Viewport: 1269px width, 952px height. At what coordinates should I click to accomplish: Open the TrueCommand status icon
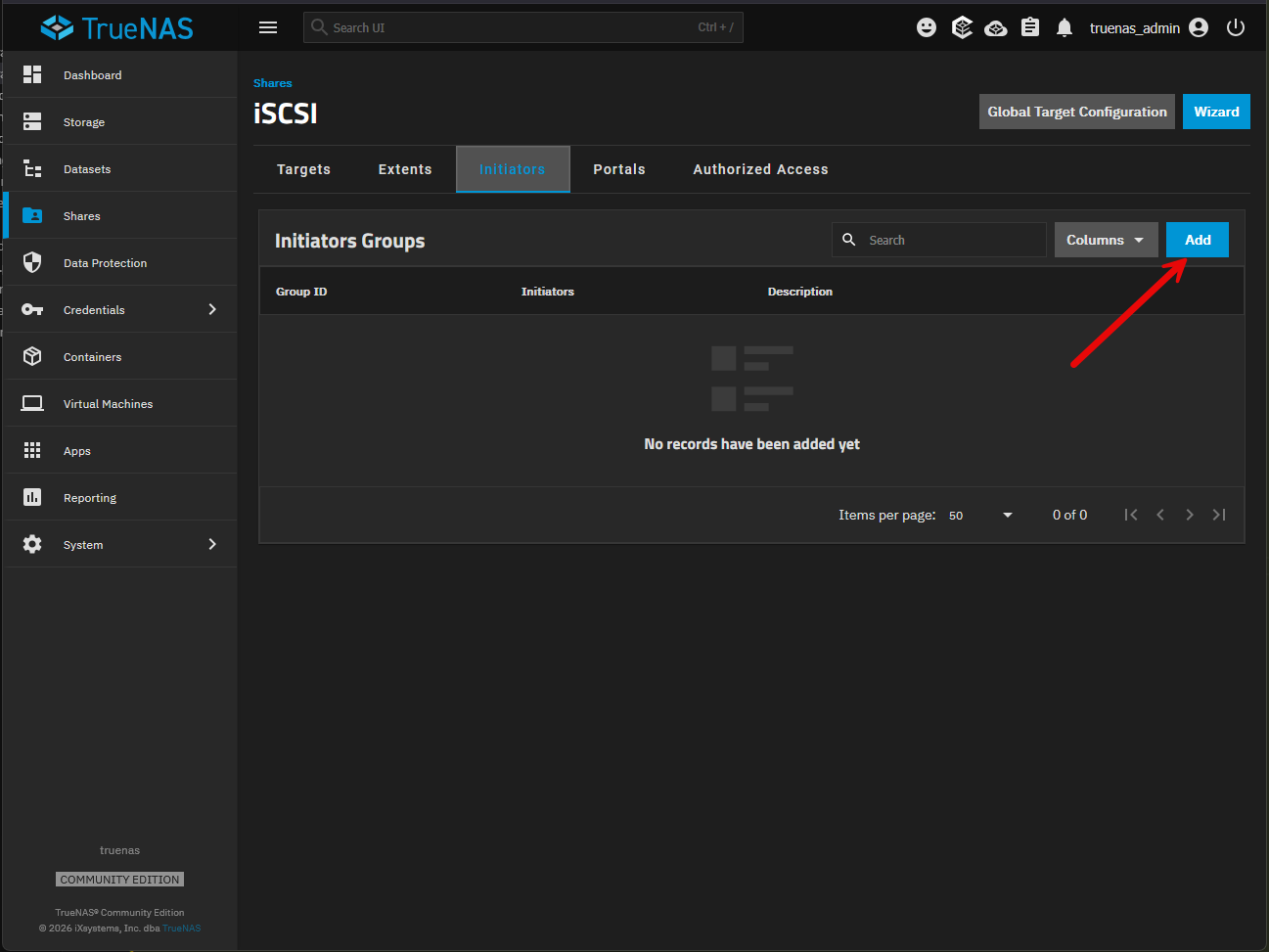[x=962, y=27]
